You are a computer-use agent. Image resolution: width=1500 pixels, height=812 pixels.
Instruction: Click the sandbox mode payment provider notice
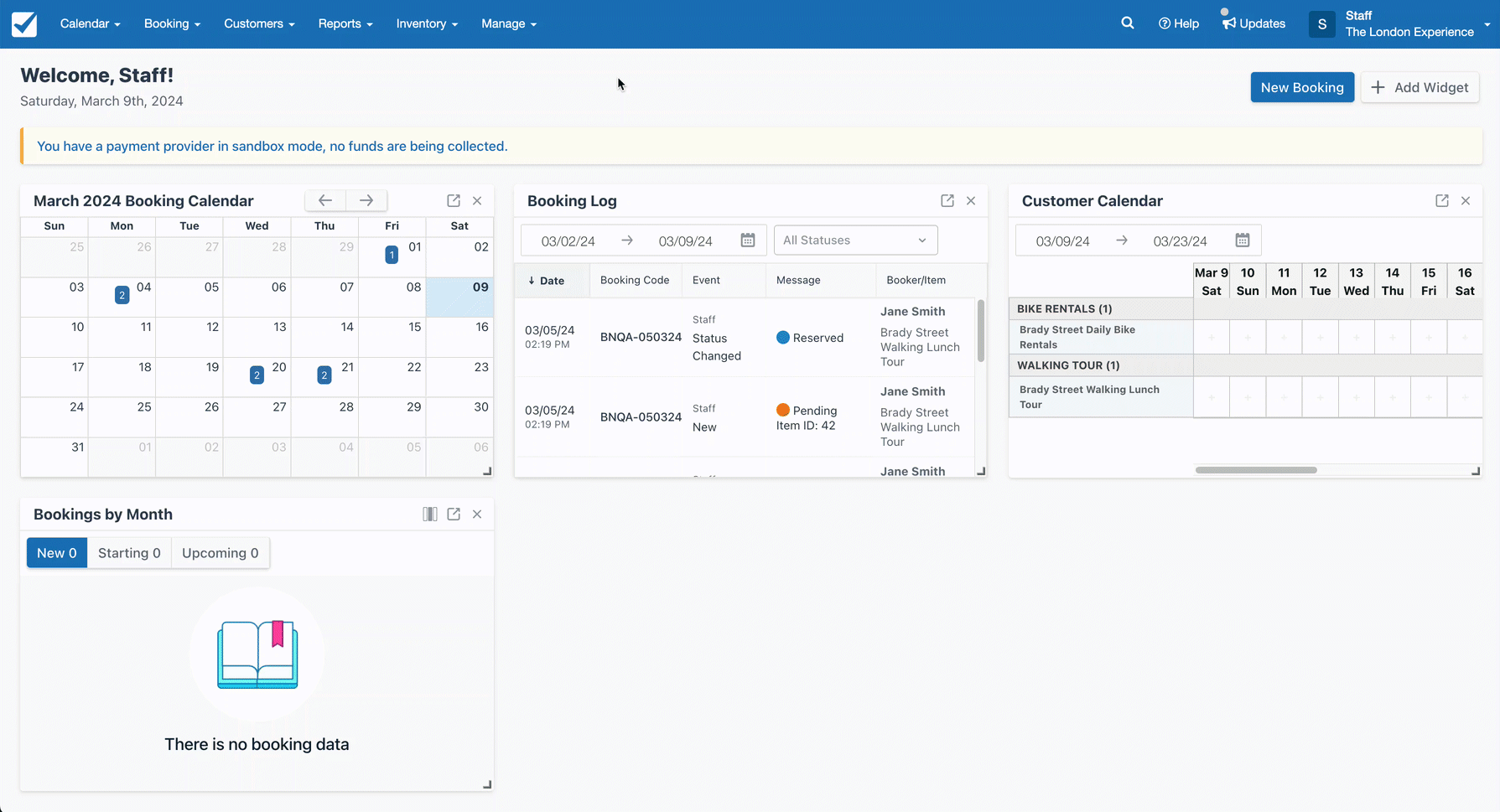272,146
